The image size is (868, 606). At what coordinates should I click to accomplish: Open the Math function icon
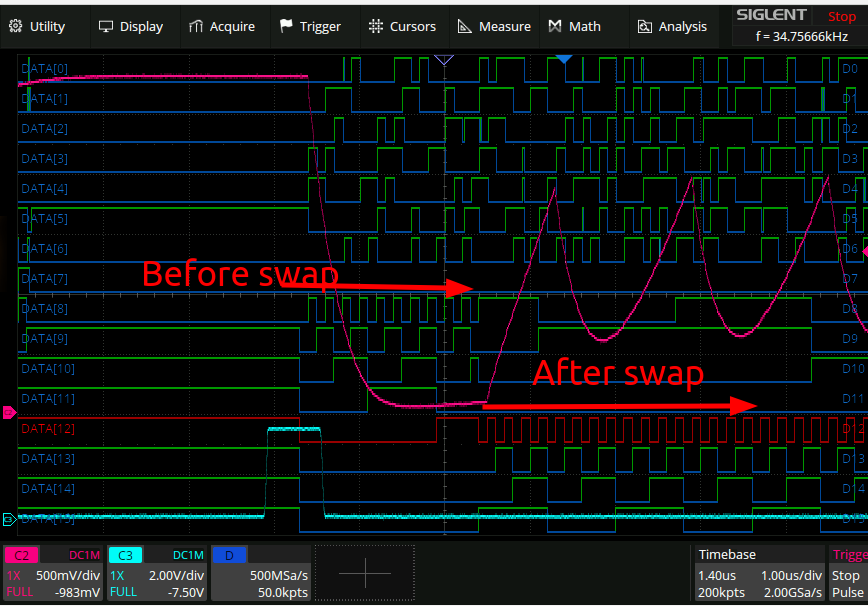point(555,27)
